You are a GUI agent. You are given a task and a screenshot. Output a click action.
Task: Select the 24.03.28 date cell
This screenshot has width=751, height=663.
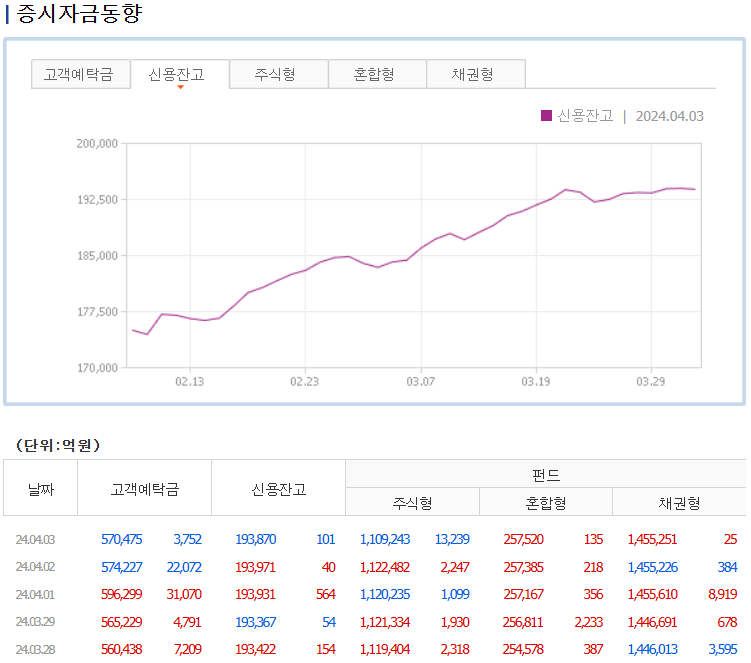[35, 650]
